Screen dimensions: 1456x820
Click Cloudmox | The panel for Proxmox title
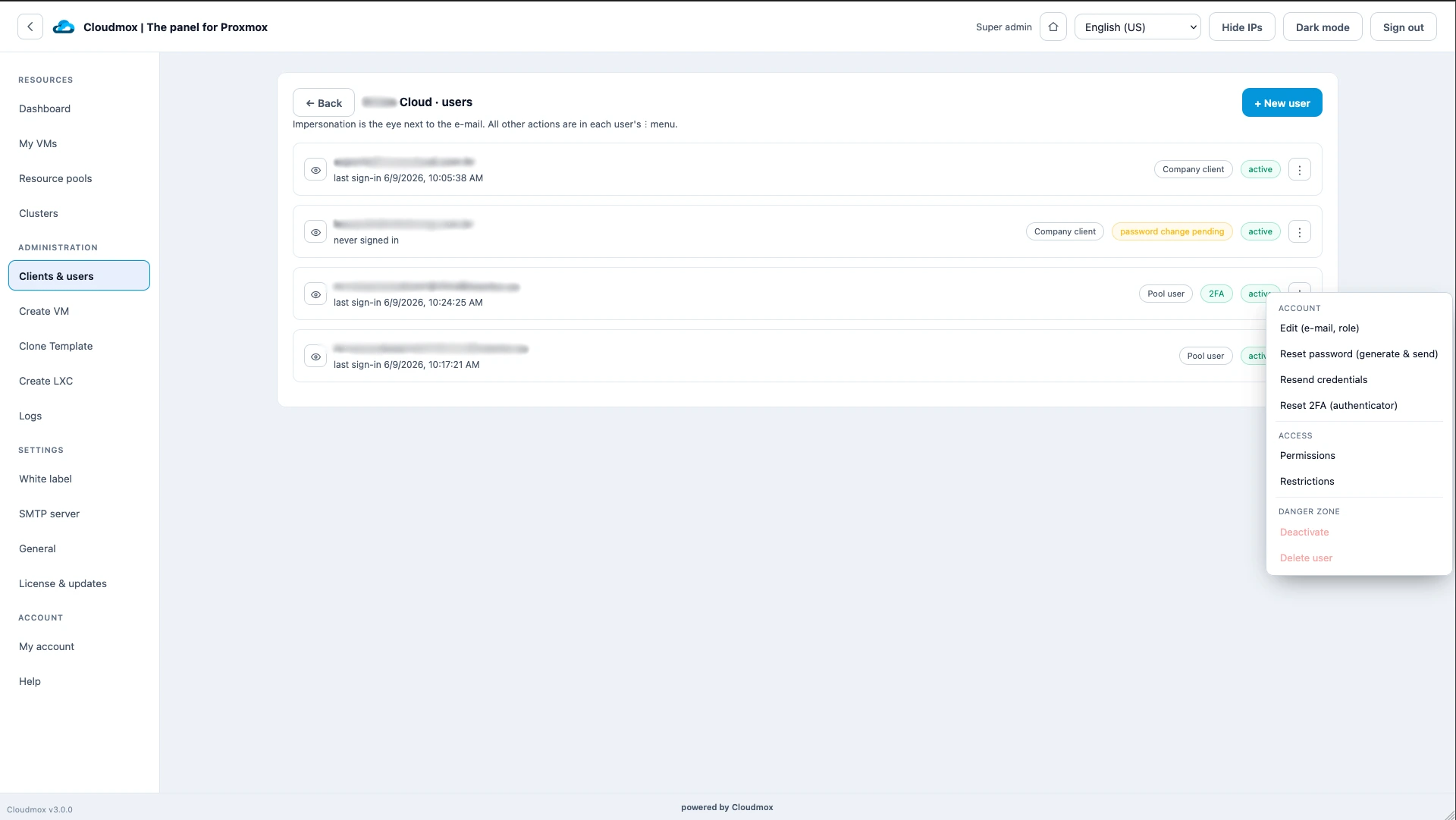[175, 27]
